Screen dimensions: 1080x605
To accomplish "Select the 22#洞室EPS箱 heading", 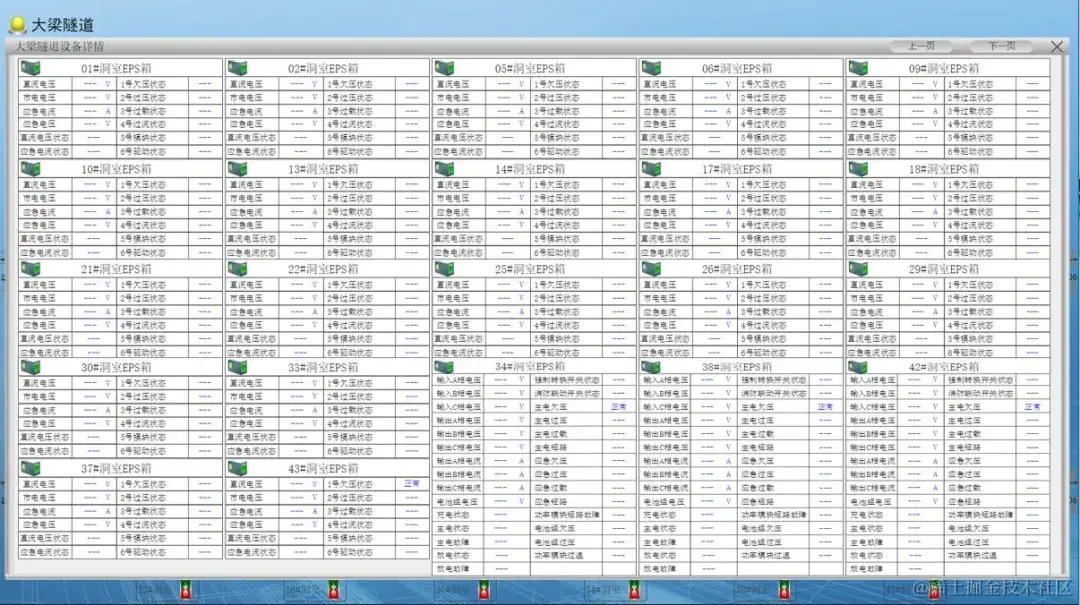I will click(323, 269).
